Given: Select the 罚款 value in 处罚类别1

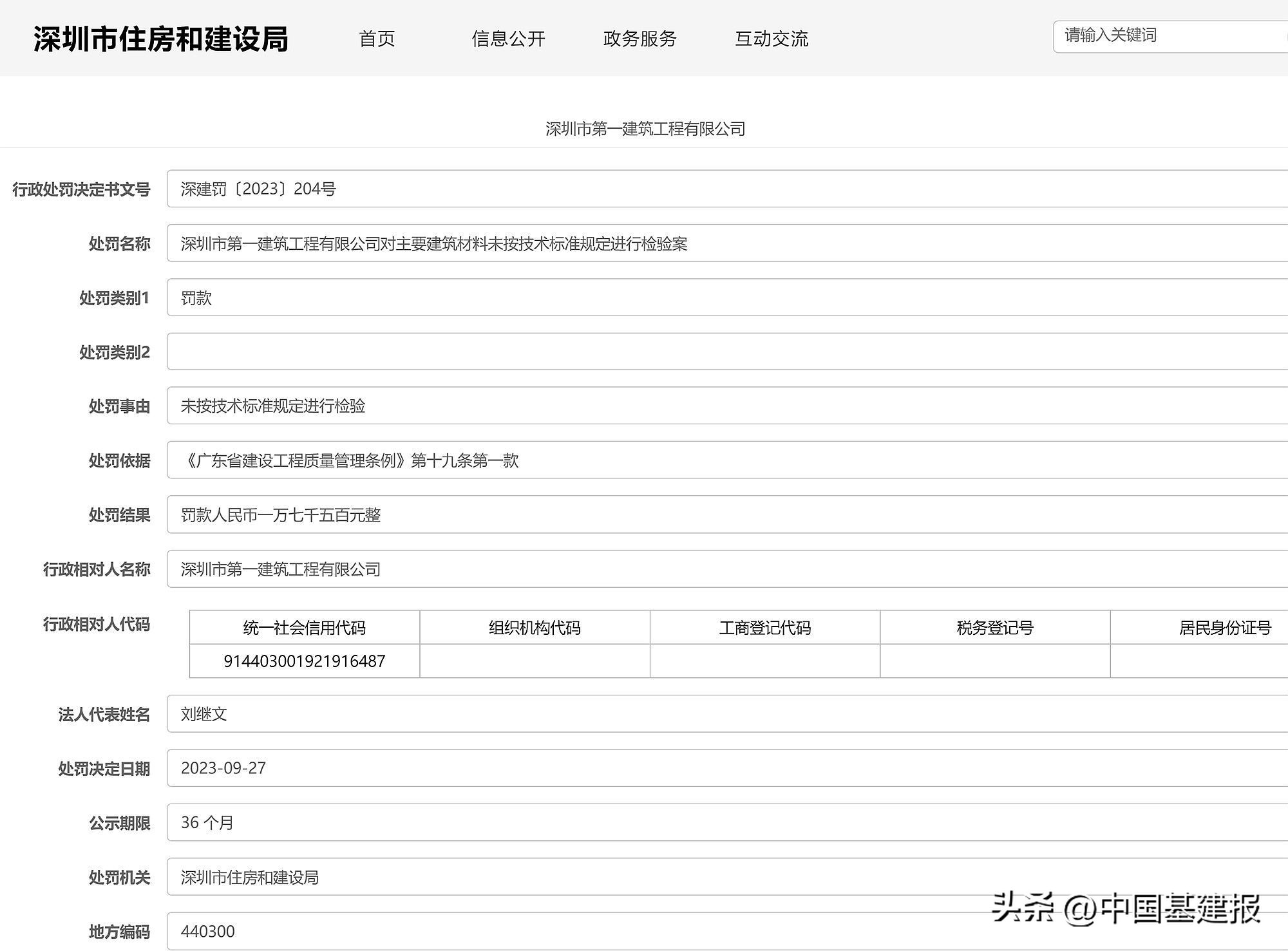Looking at the screenshot, I should (196, 297).
